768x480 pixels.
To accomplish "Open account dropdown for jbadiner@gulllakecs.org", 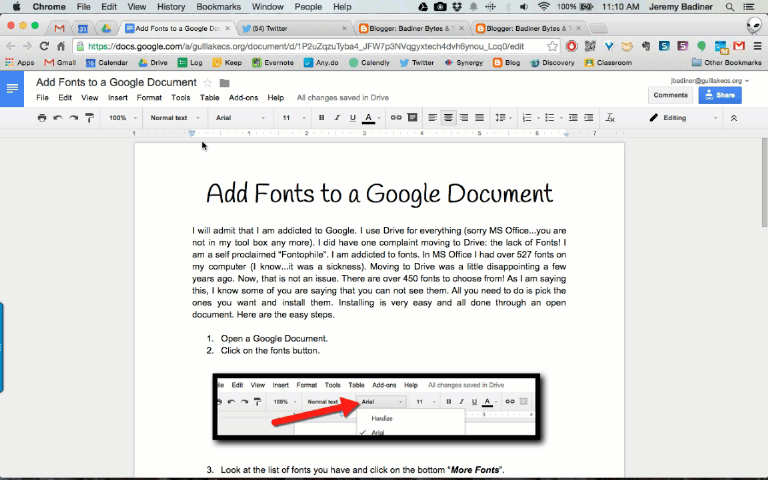I will [710, 80].
